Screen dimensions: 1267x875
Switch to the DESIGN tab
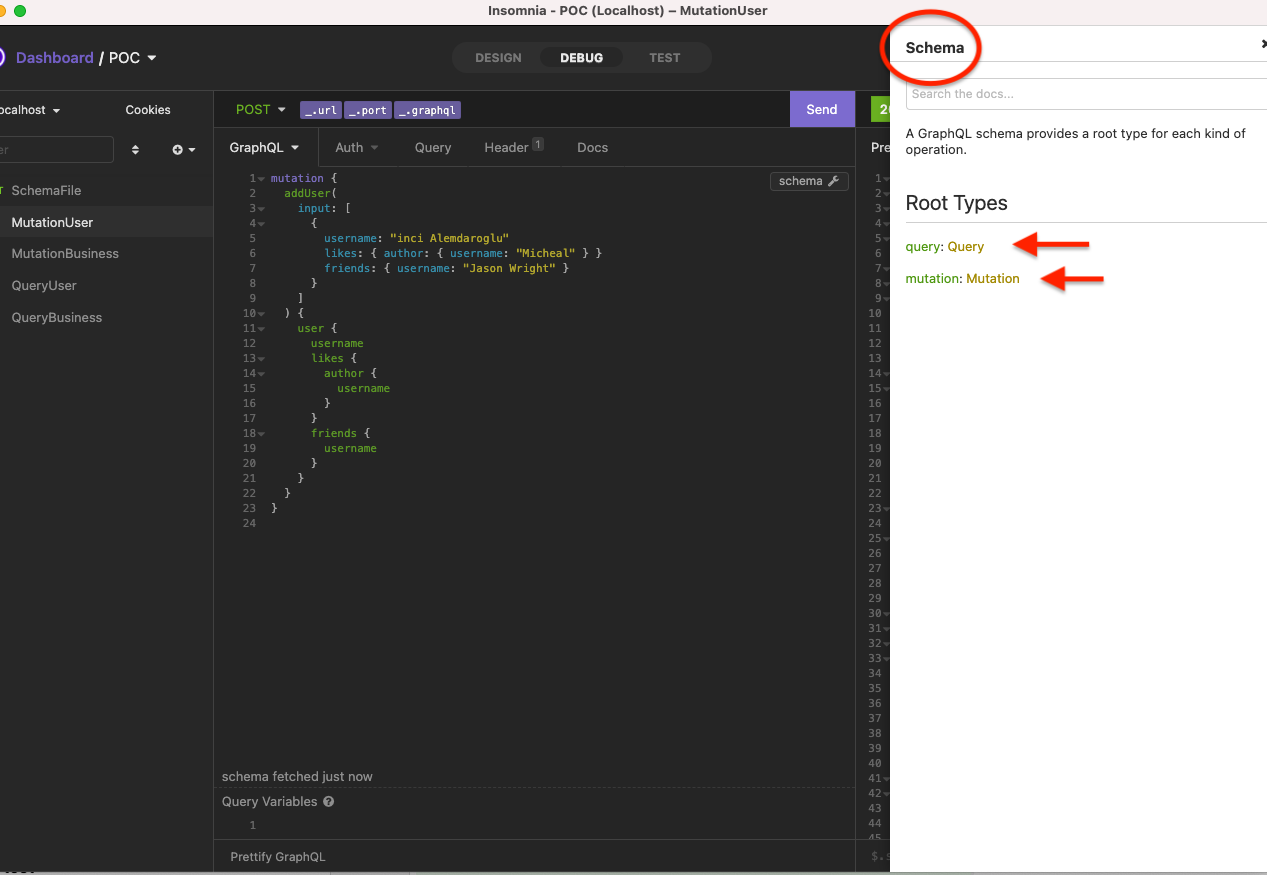tap(498, 57)
